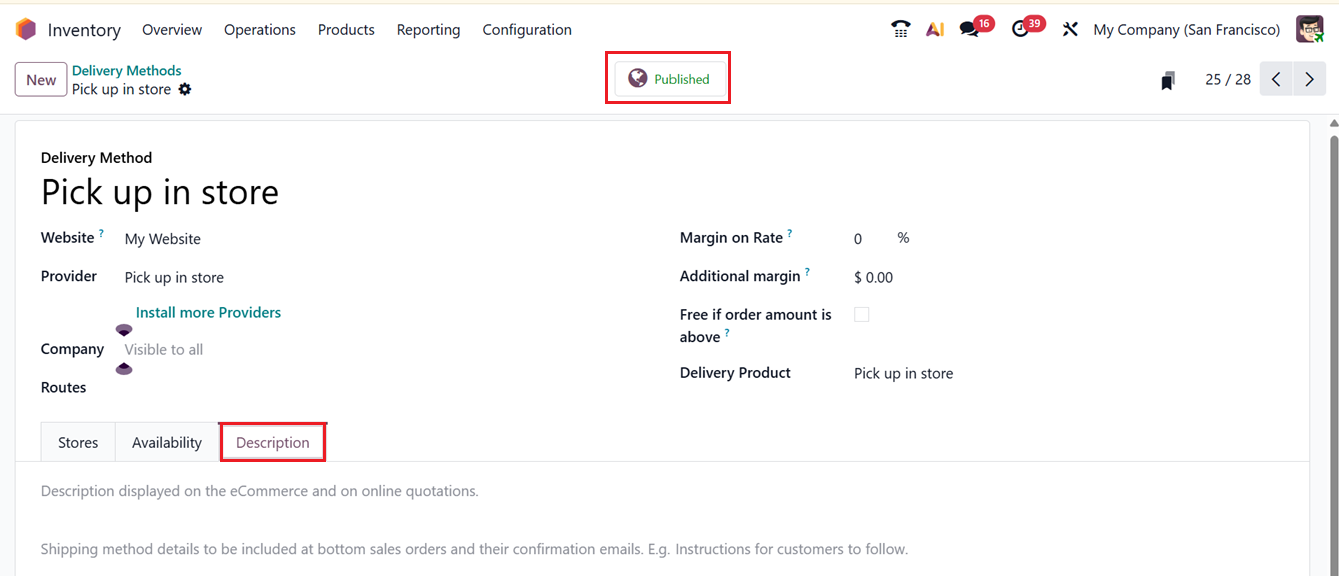1339x576 pixels.
Task: Toggle the Published website status button
Action: (669, 79)
